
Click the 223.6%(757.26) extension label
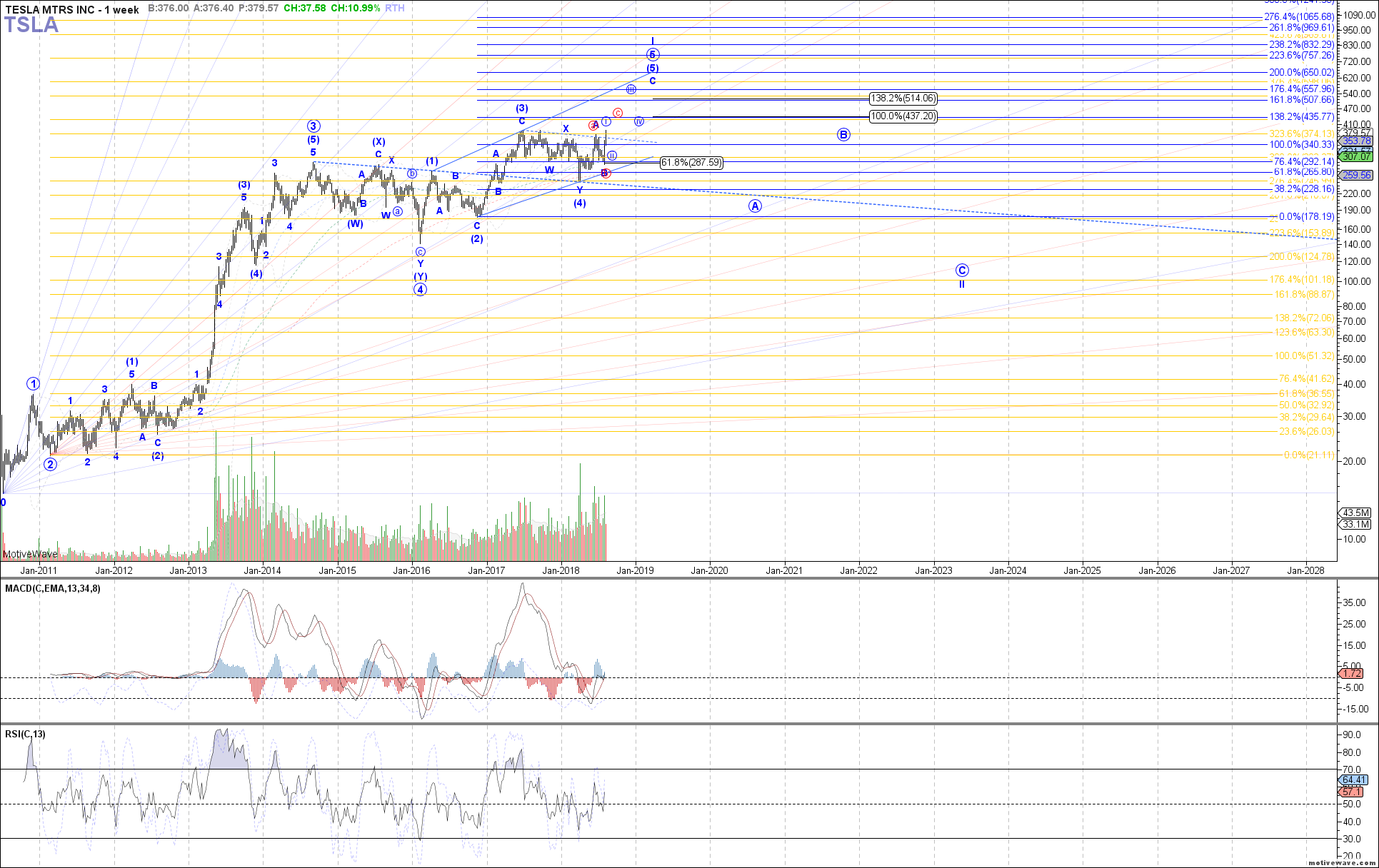1301,55
